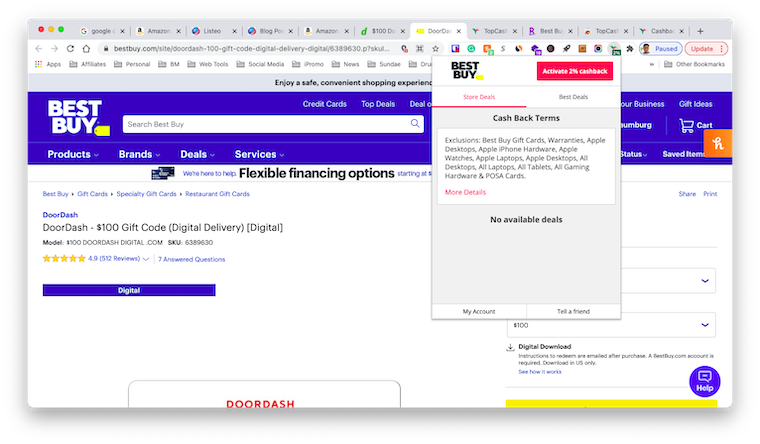Click the Restaurant Gift Cards breadcrumb

[217, 194]
